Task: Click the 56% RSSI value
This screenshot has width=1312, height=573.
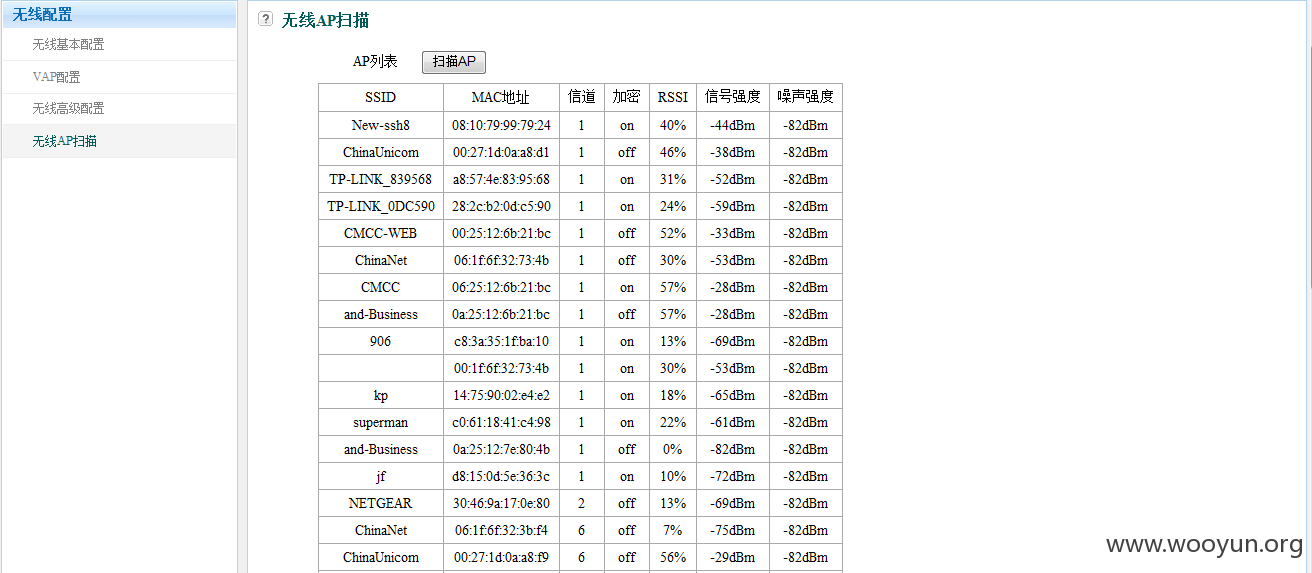Action: pyautogui.click(x=673, y=557)
